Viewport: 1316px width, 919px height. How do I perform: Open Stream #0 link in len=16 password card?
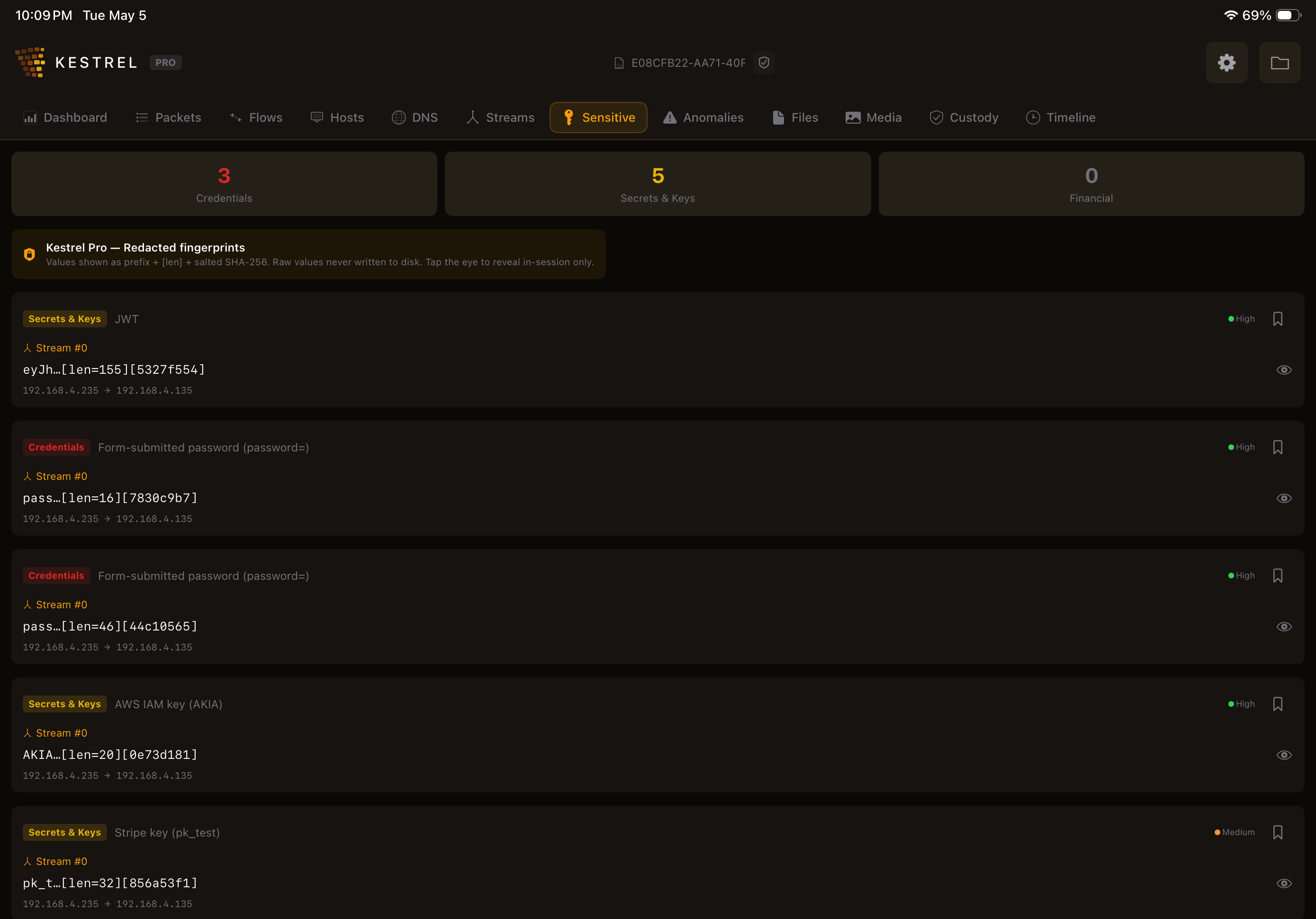point(55,477)
